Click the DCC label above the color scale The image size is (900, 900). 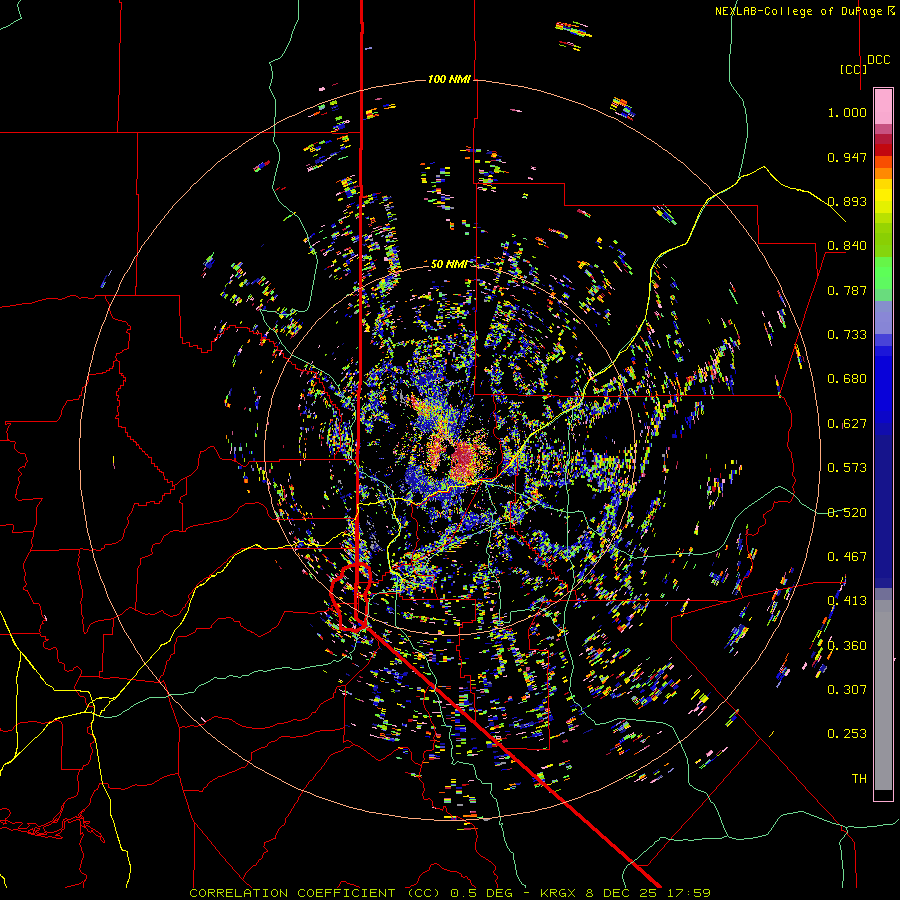click(x=879, y=60)
